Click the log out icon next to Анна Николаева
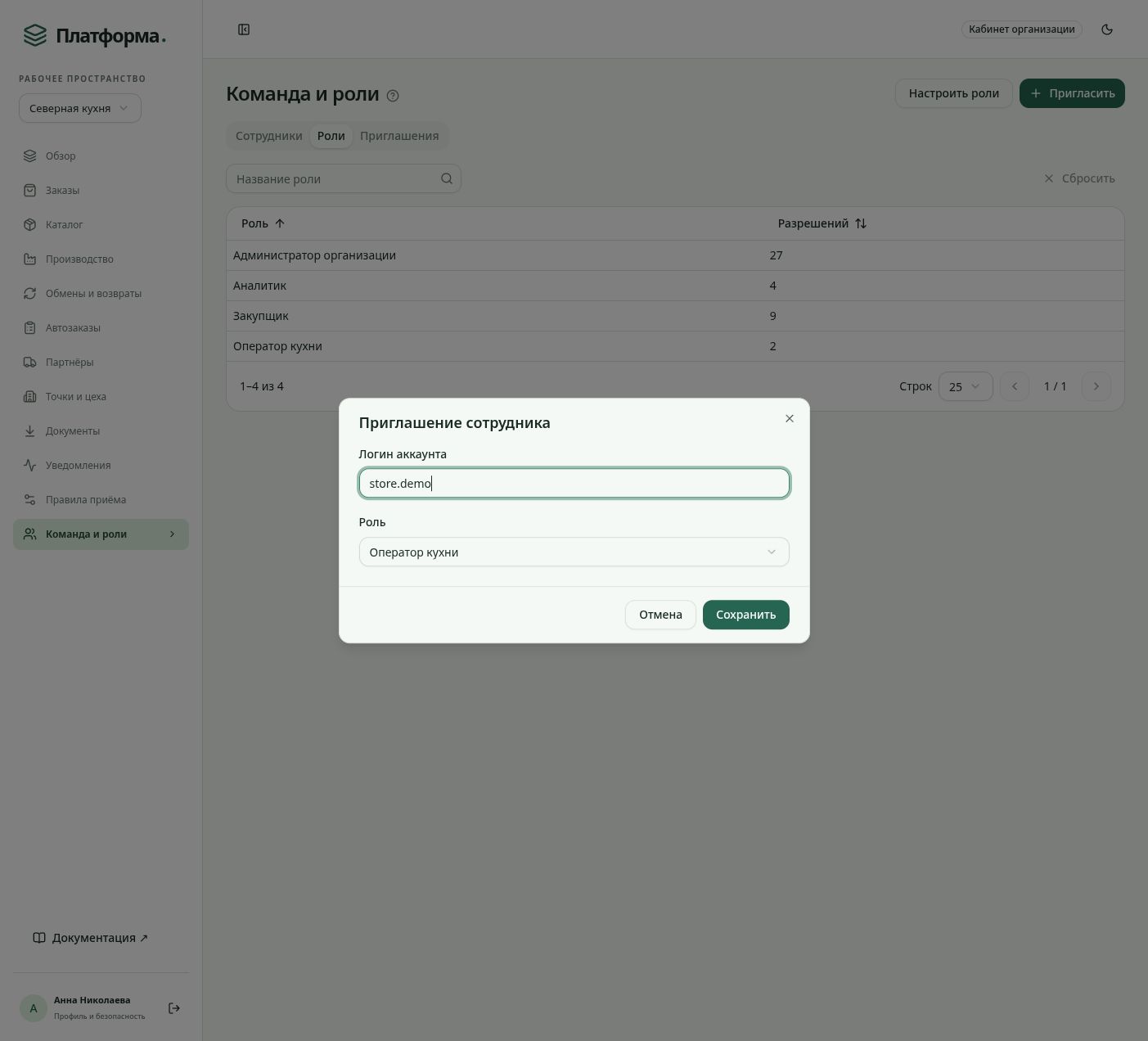Screen dimensions: 1148x1041 click(174, 1008)
